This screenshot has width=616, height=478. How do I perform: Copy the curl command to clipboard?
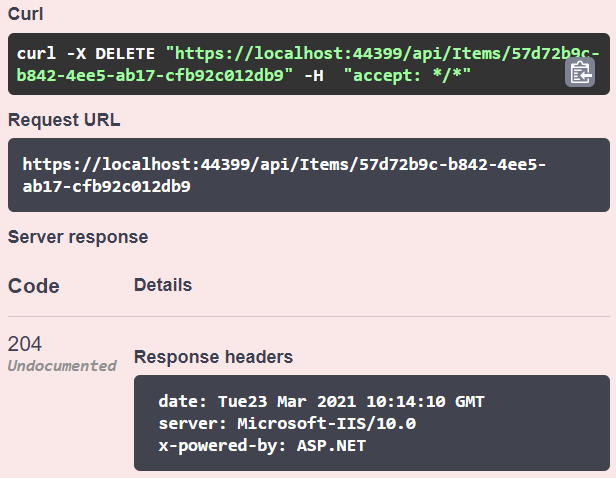(580, 72)
